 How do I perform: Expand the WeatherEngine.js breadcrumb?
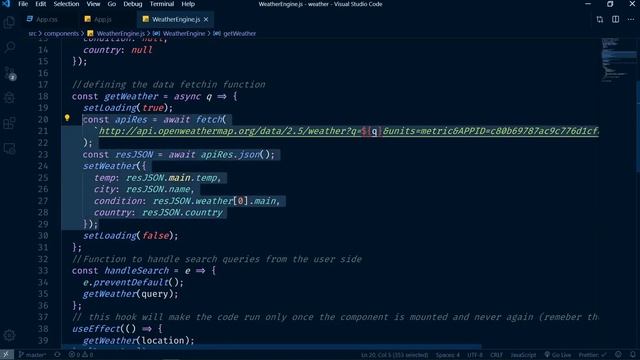coord(116,33)
